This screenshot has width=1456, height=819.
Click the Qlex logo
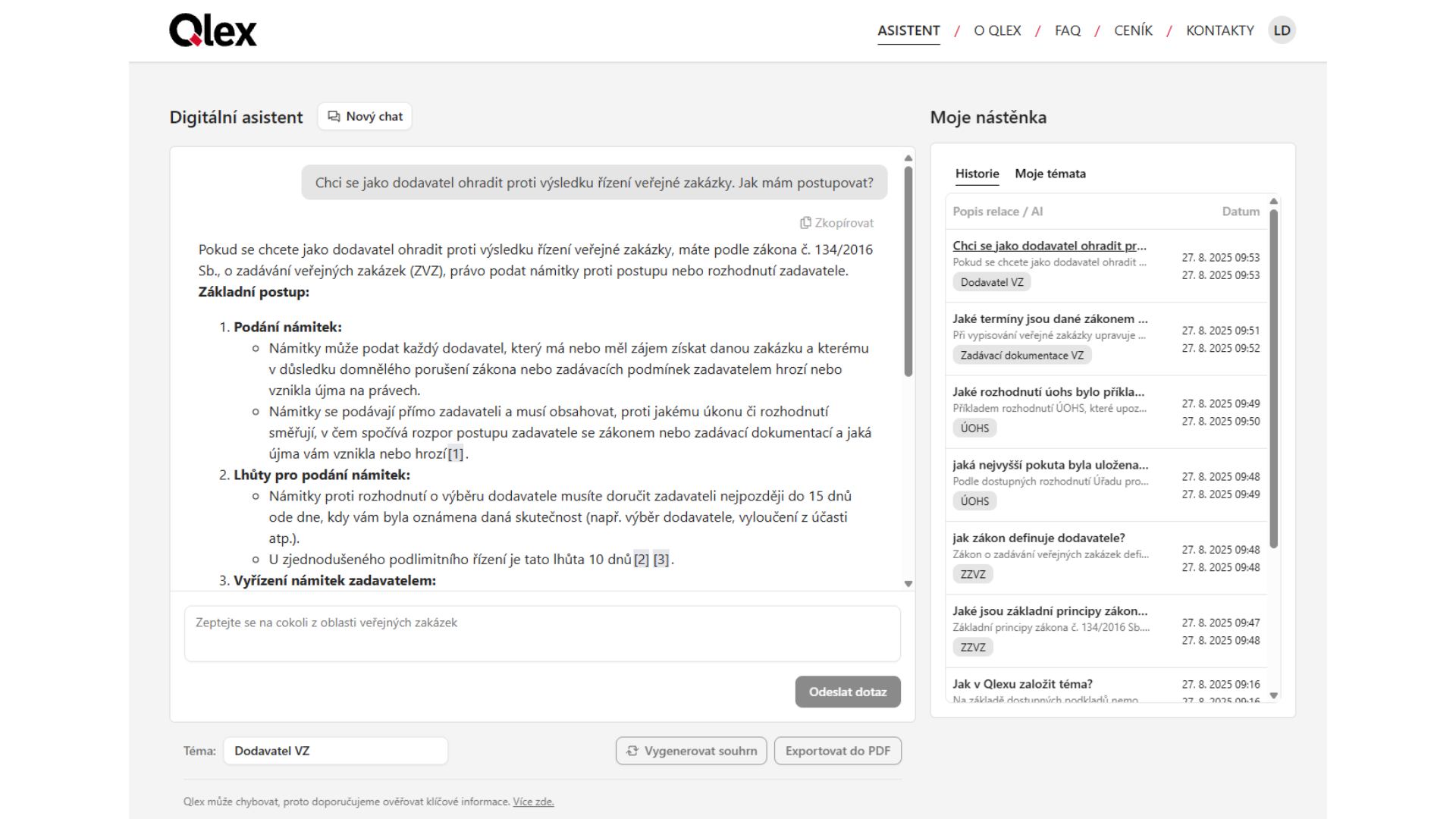pyautogui.click(x=212, y=30)
